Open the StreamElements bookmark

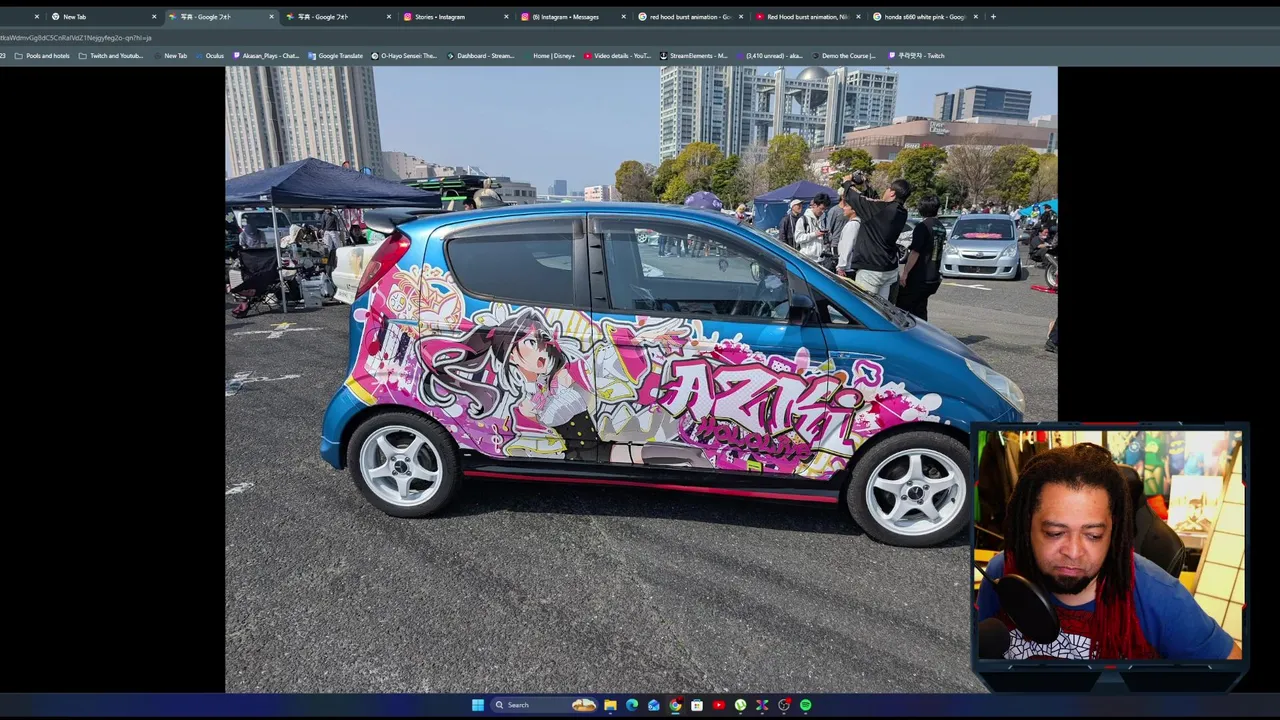point(693,56)
